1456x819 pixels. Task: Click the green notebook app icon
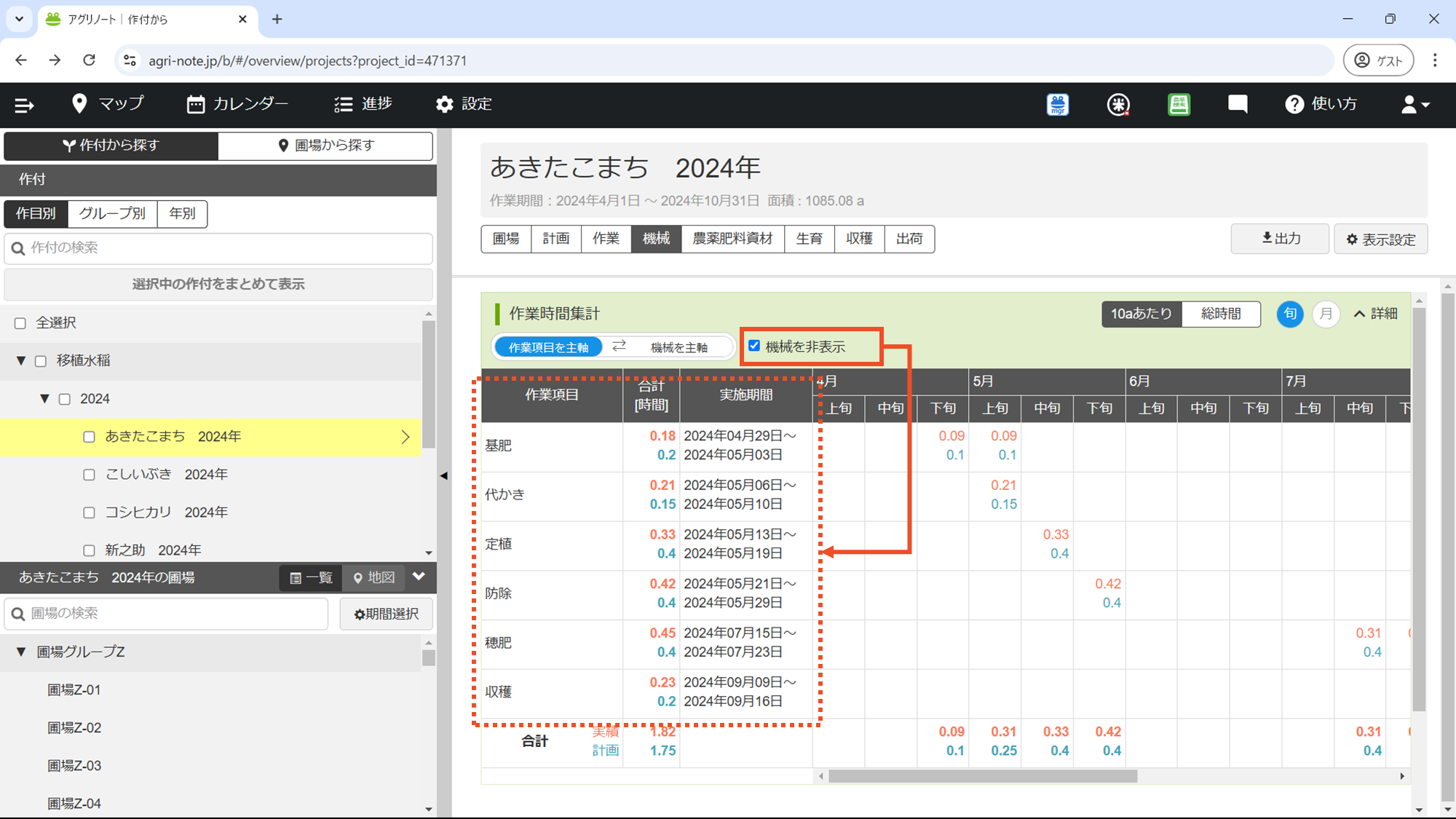[x=1179, y=105]
